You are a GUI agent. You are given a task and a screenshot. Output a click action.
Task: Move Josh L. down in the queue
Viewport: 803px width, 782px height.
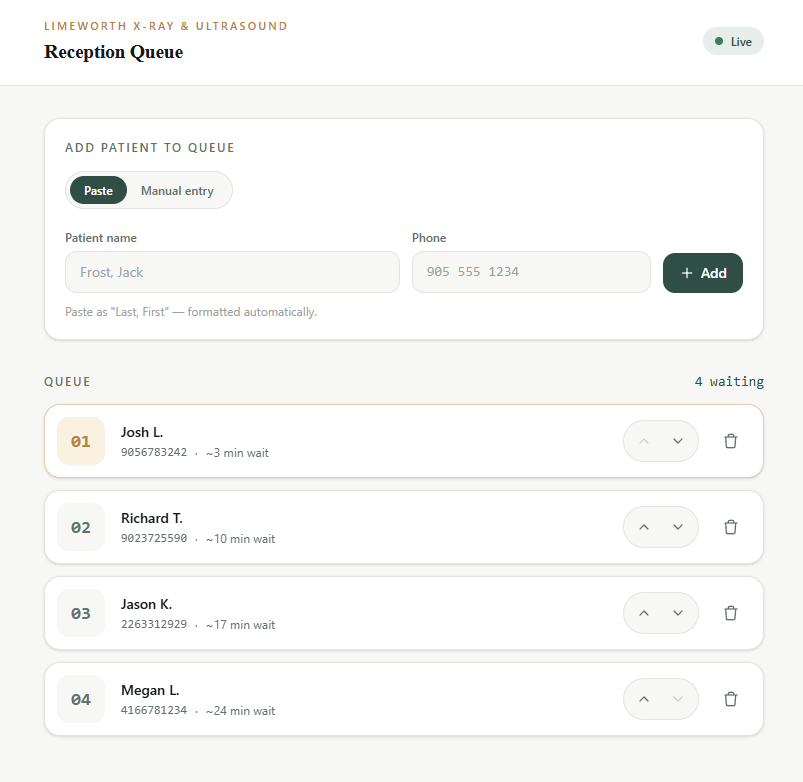point(678,441)
